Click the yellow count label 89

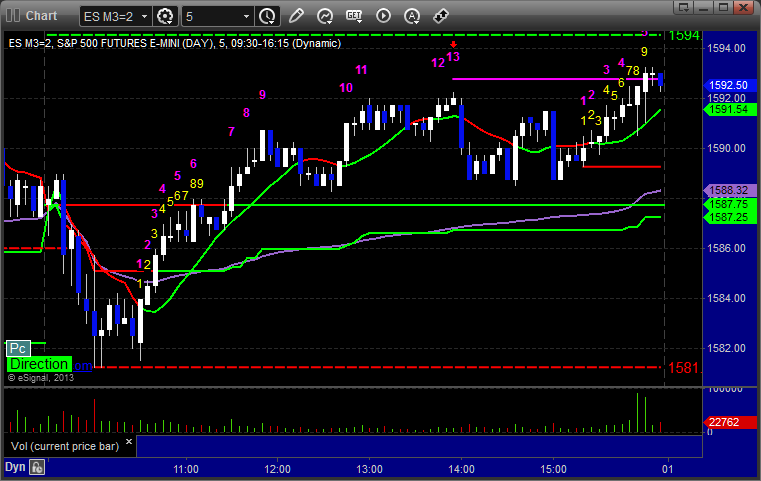197,183
